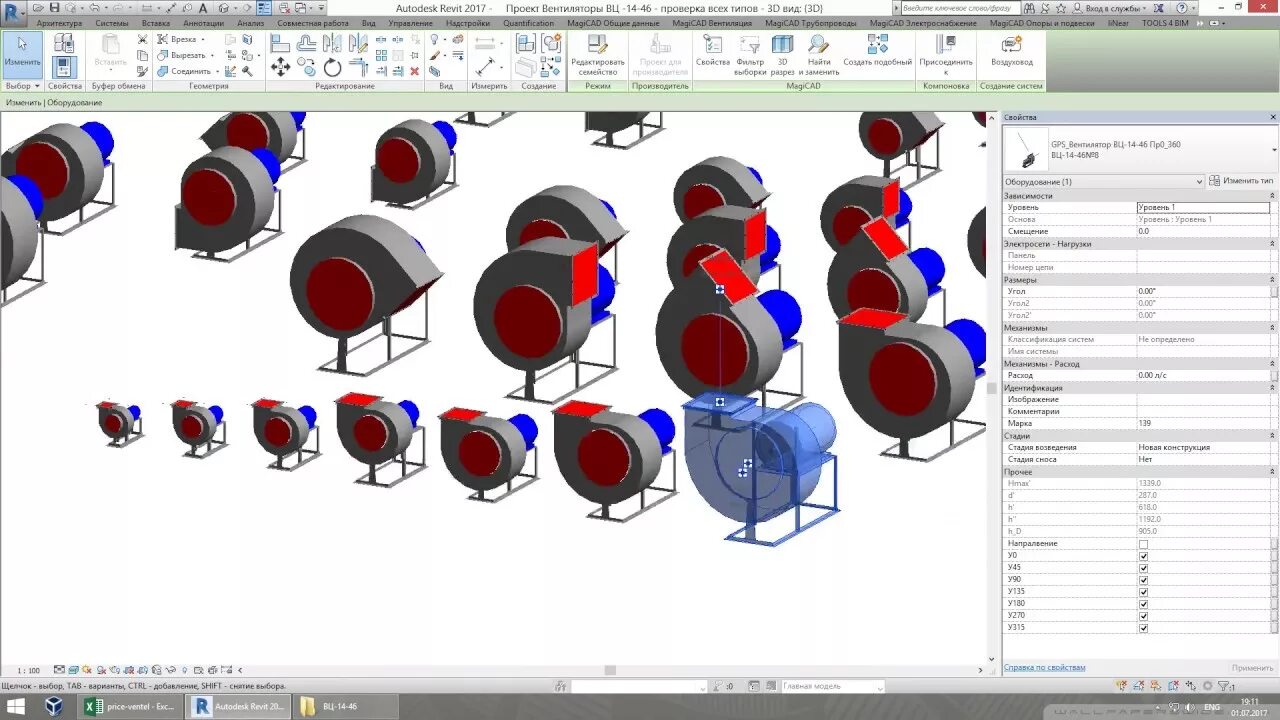
Task: Click the text A icon in quick access toolbar
Action: tap(203, 8)
